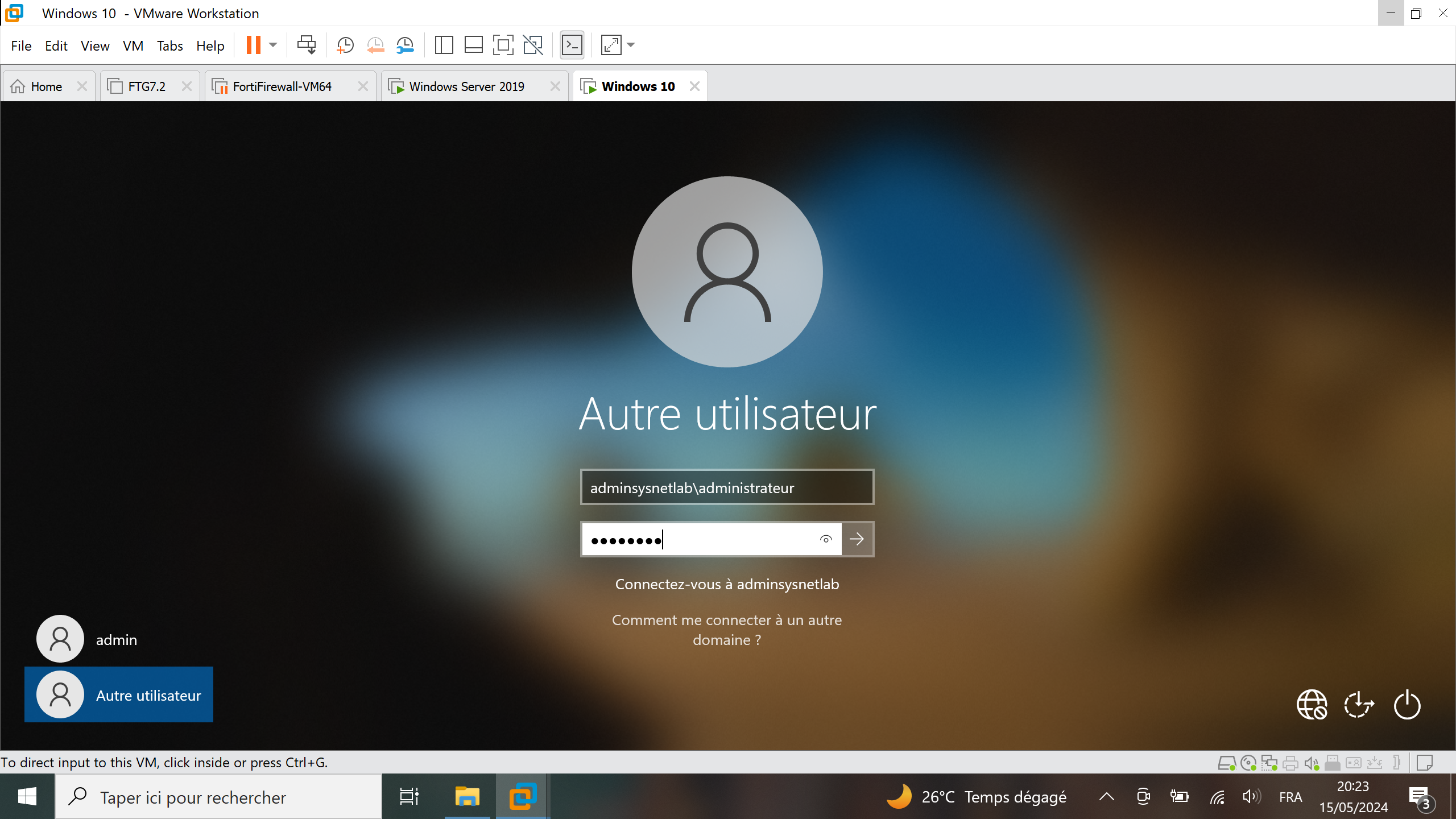Open the weather widget showing 26°C
This screenshot has width=1456, height=819.
[976, 797]
